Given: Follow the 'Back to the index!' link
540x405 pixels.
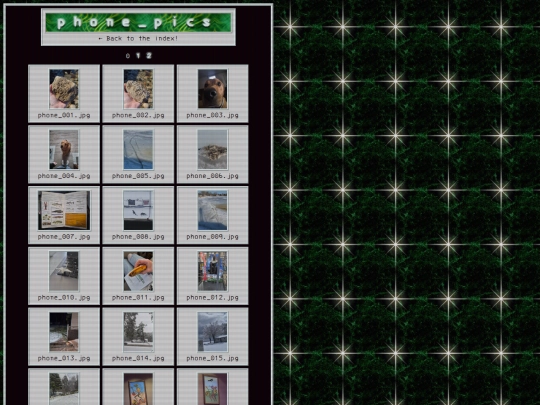Looking at the screenshot, I should click(x=138, y=39).
